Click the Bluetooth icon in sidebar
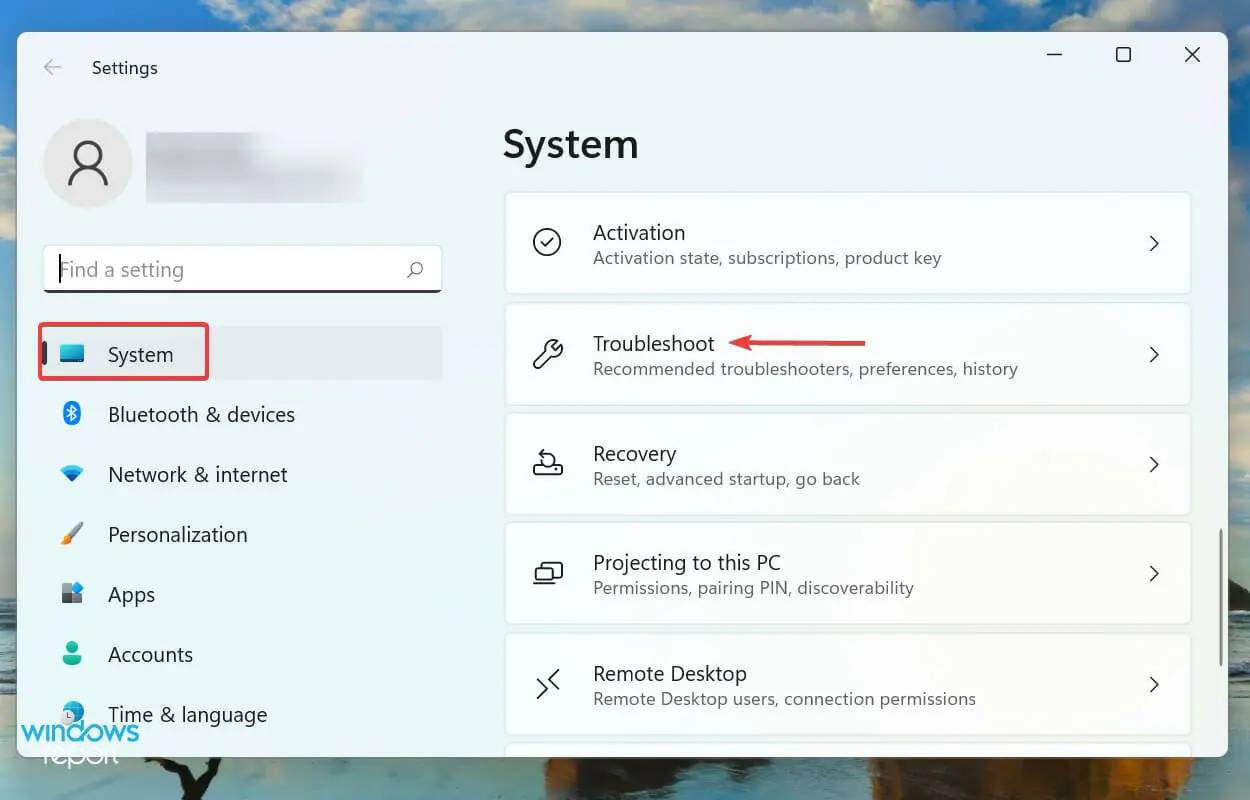The width and height of the screenshot is (1250, 800). pos(72,414)
